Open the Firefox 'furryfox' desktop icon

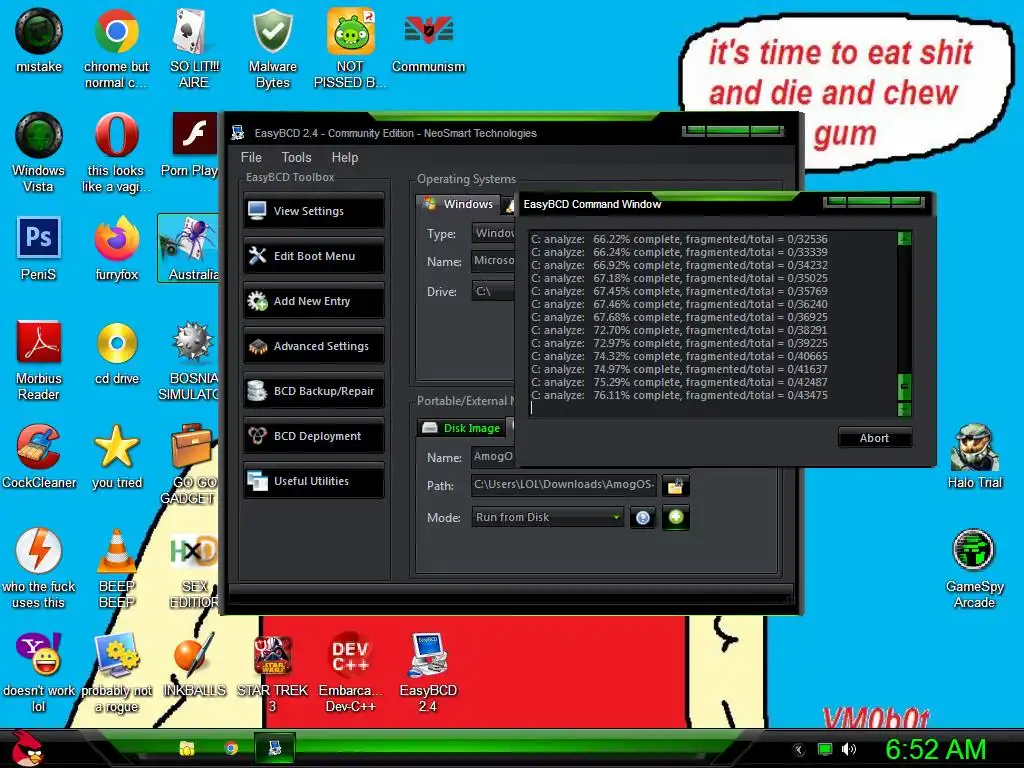[116, 248]
